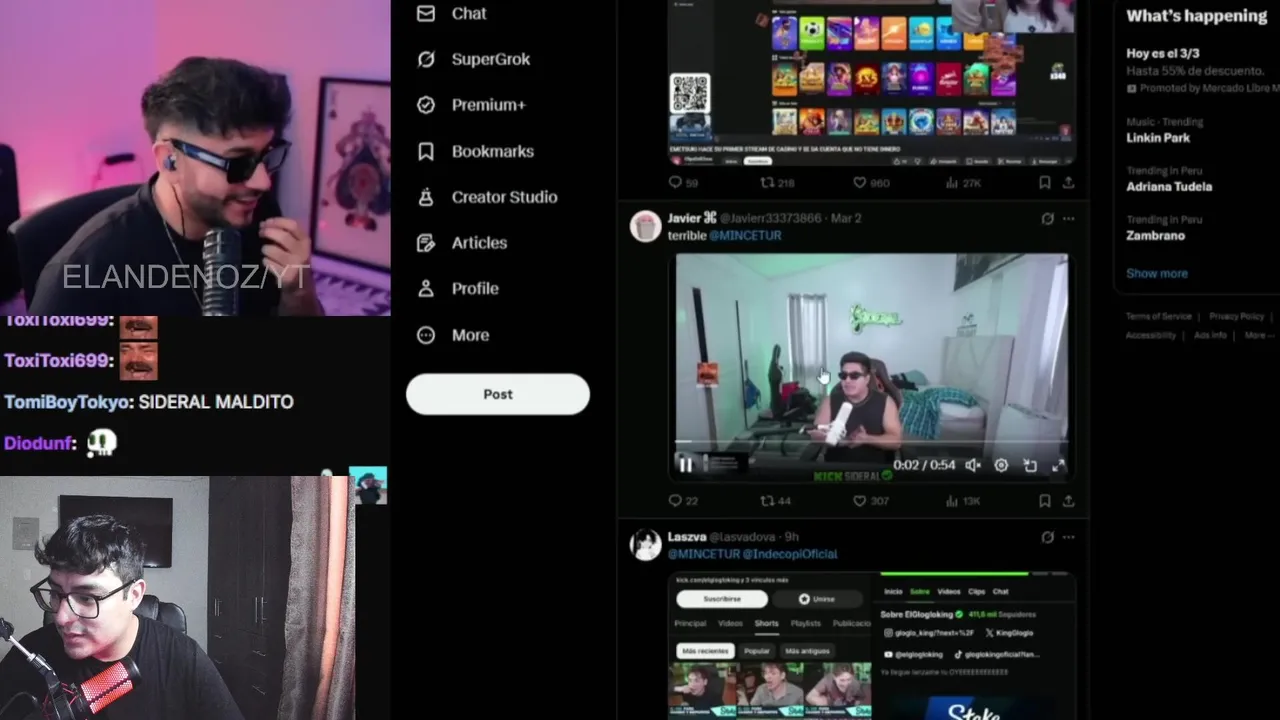Reply to Javier's tweet with 22 comments
The image size is (1280, 720).
coord(684,501)
